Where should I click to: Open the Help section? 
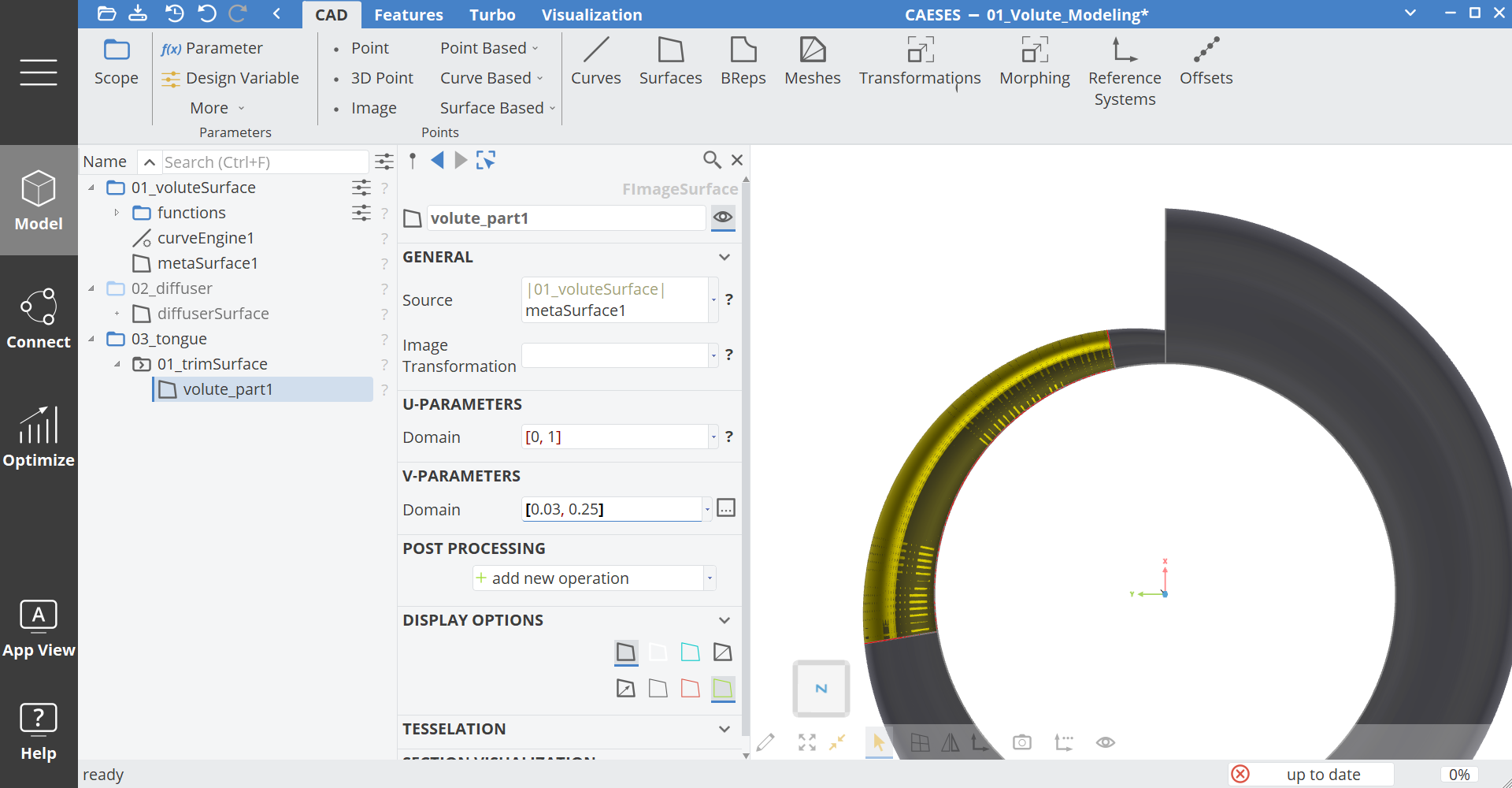point(39,731)
